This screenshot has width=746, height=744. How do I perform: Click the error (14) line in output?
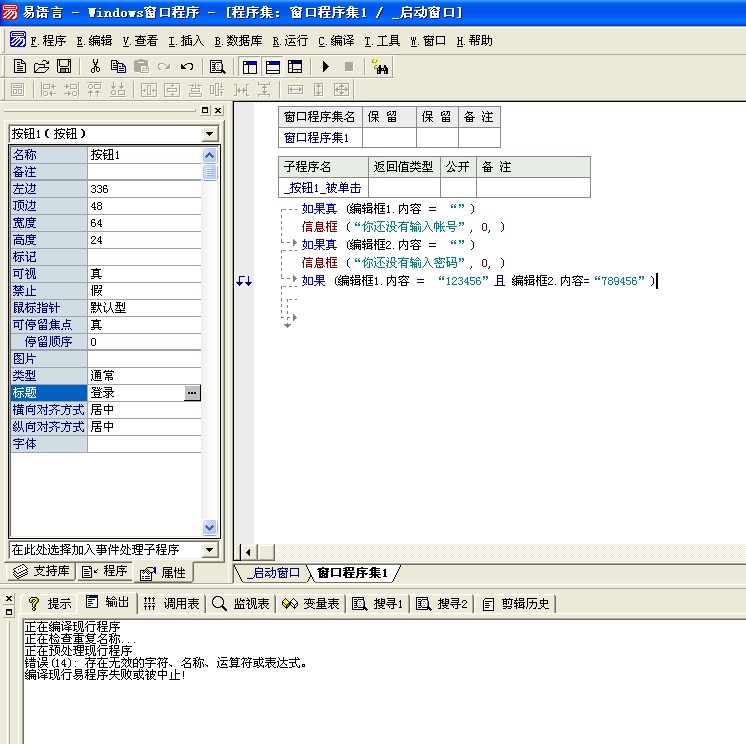(166, 663)
